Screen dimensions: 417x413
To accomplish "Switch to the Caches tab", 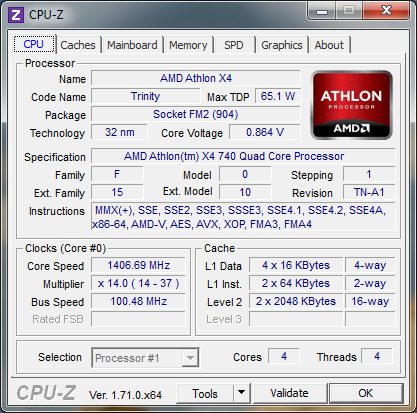I will (x=78, y=45).
